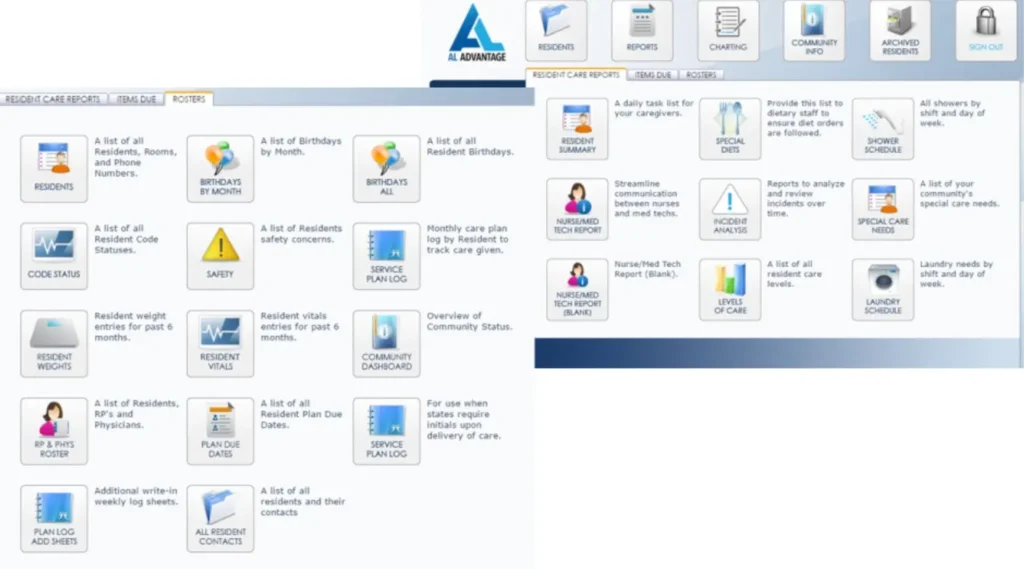Open the Shower Schedule report
This screenshot has width=1024, height=569.
pos(883,129)
